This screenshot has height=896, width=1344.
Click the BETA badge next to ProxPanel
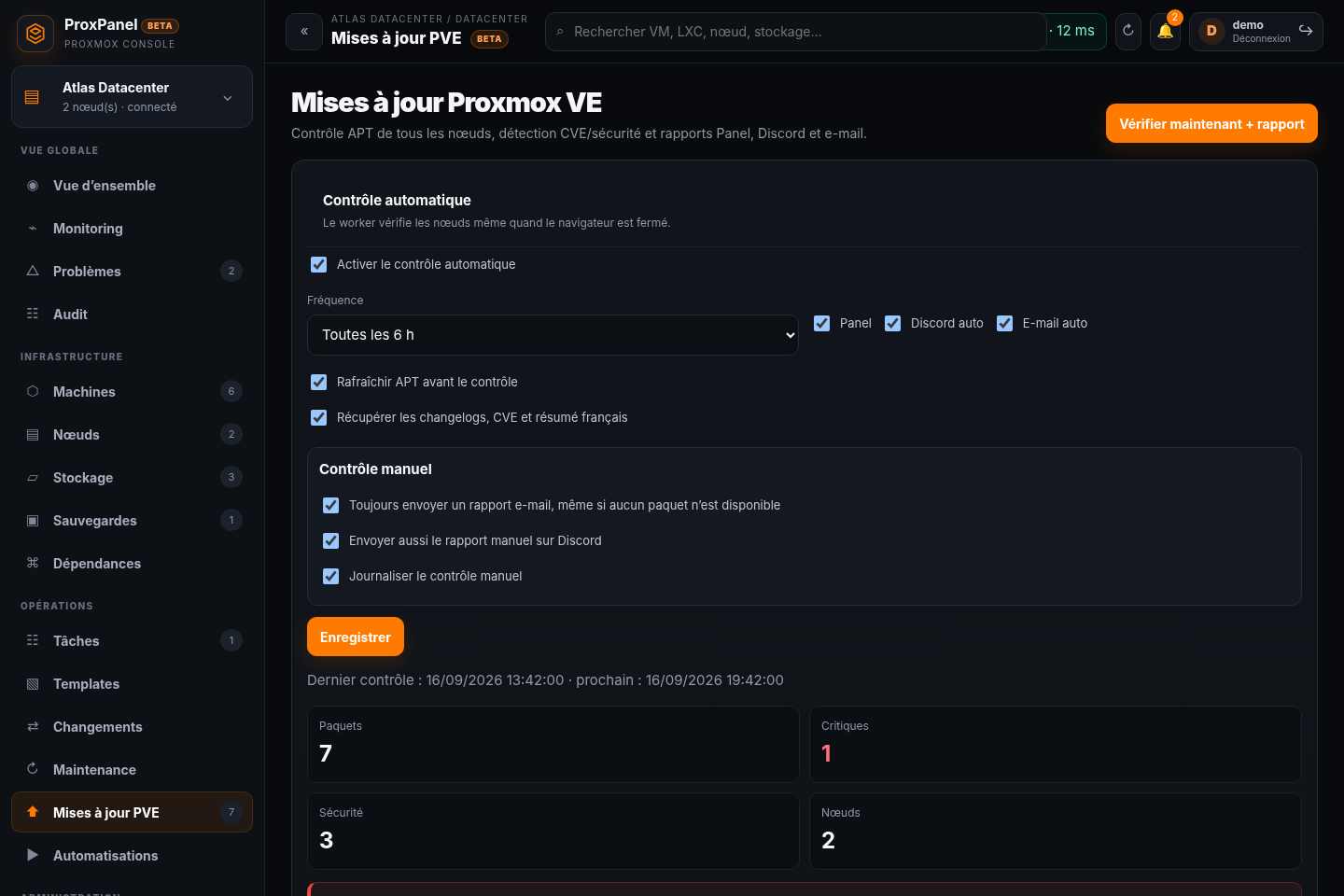(x=160, y=26)
